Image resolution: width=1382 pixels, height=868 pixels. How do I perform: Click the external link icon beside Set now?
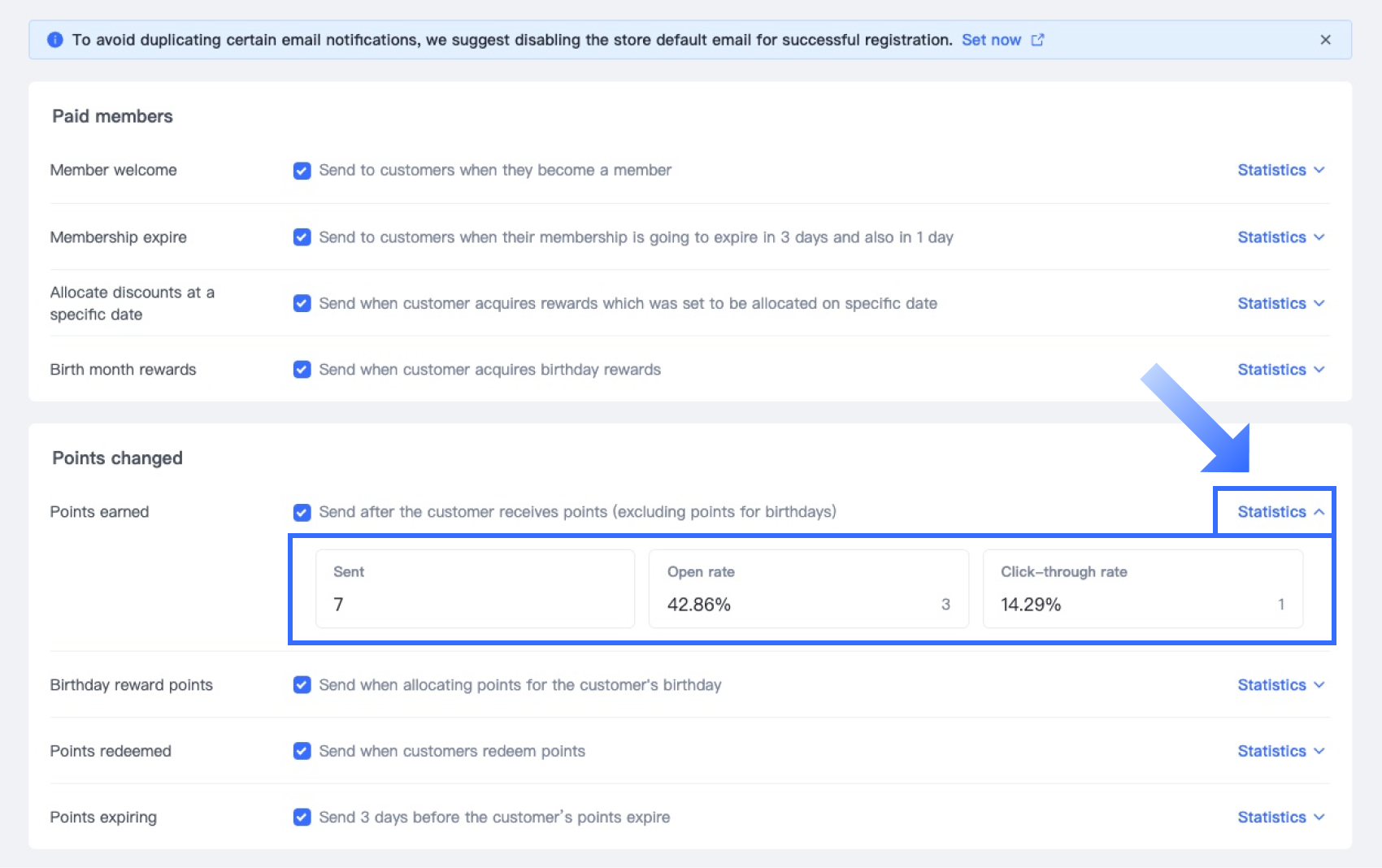click(x=1037, y=40)
